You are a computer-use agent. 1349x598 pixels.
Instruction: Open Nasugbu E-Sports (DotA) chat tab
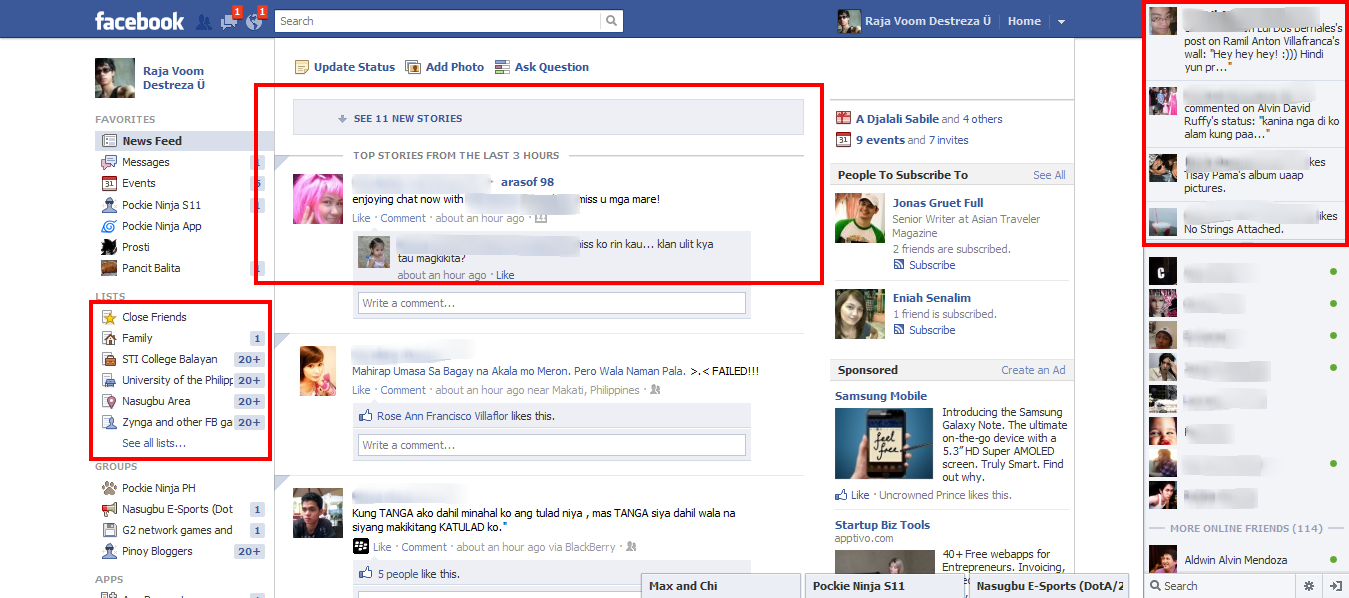tap(1049, 586)
